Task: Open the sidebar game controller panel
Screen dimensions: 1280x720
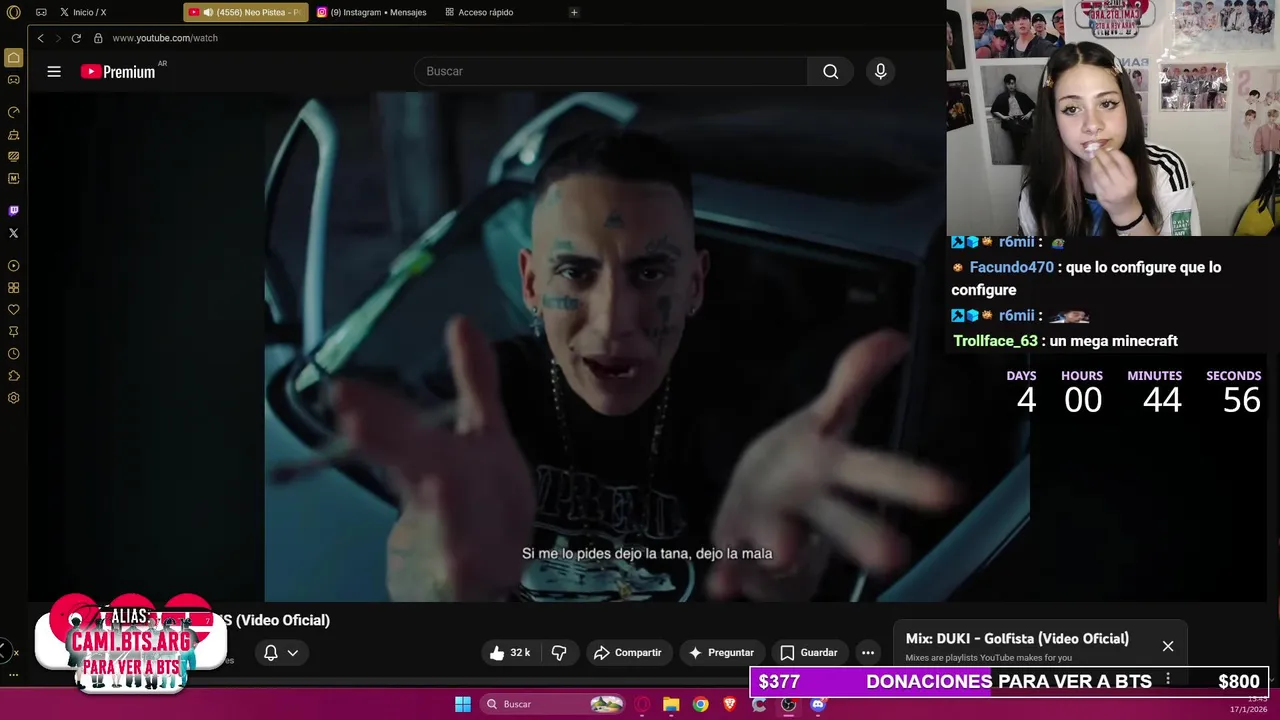Action: [13, 80]
